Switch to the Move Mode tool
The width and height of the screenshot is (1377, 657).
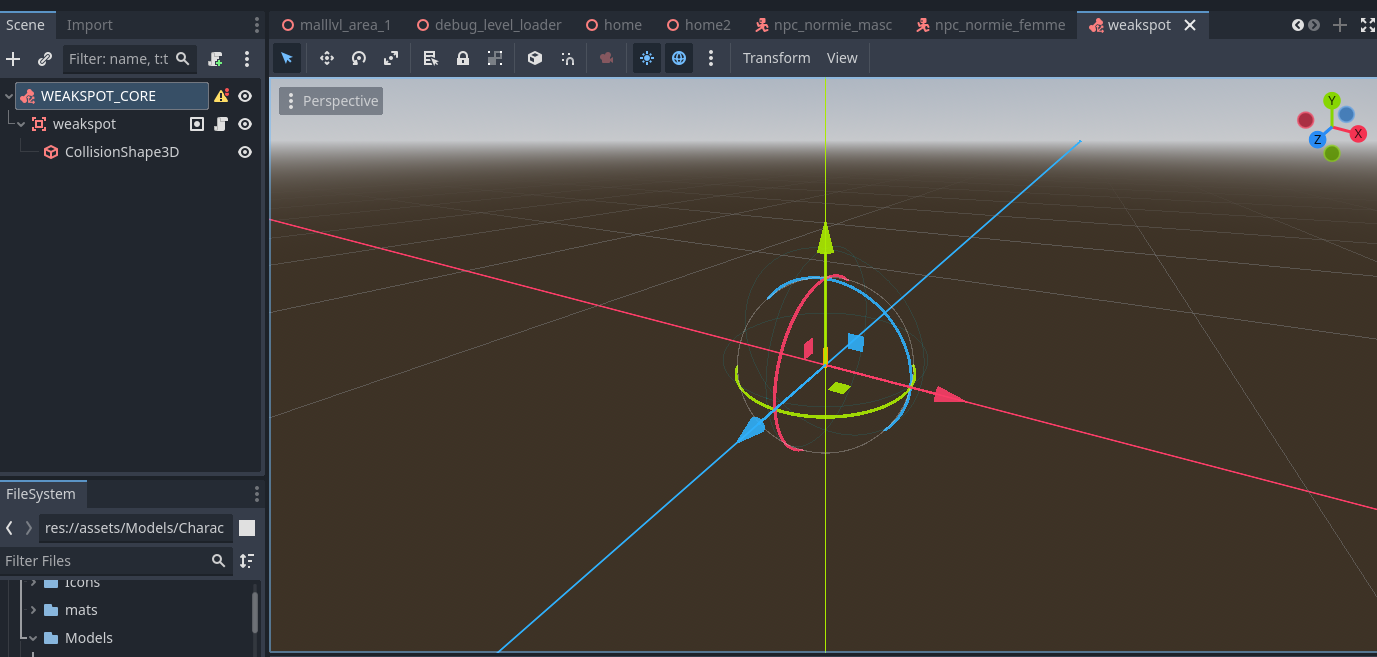tap(327, 58)
